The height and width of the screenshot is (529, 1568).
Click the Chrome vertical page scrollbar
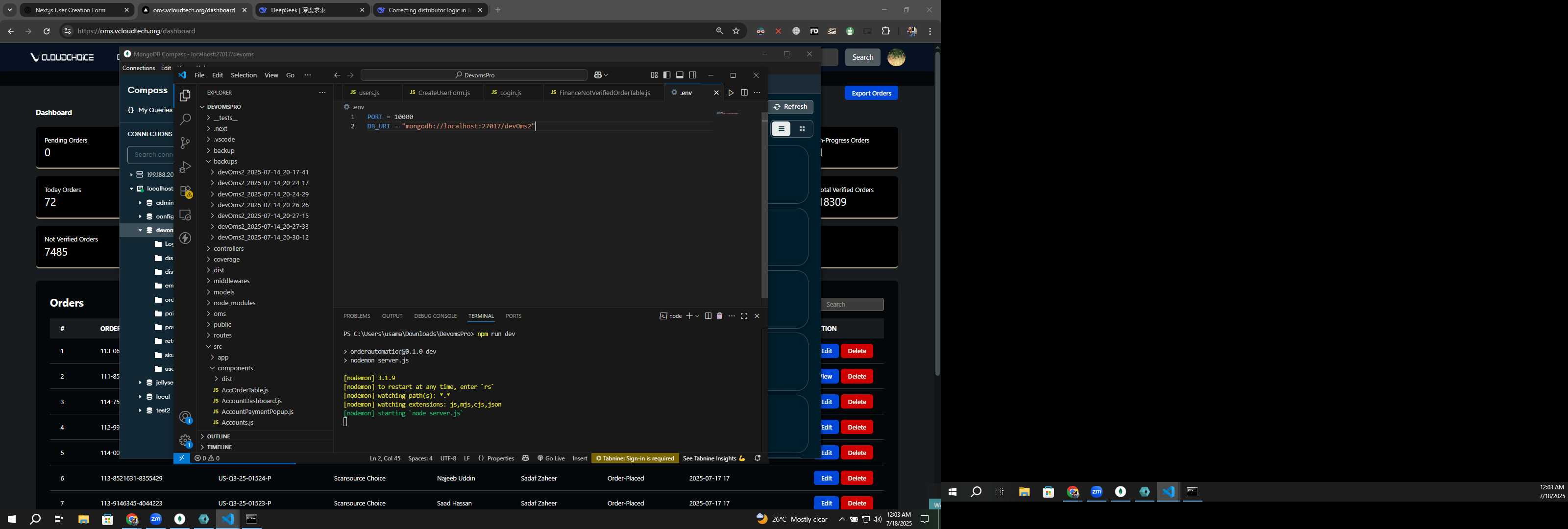937,213
